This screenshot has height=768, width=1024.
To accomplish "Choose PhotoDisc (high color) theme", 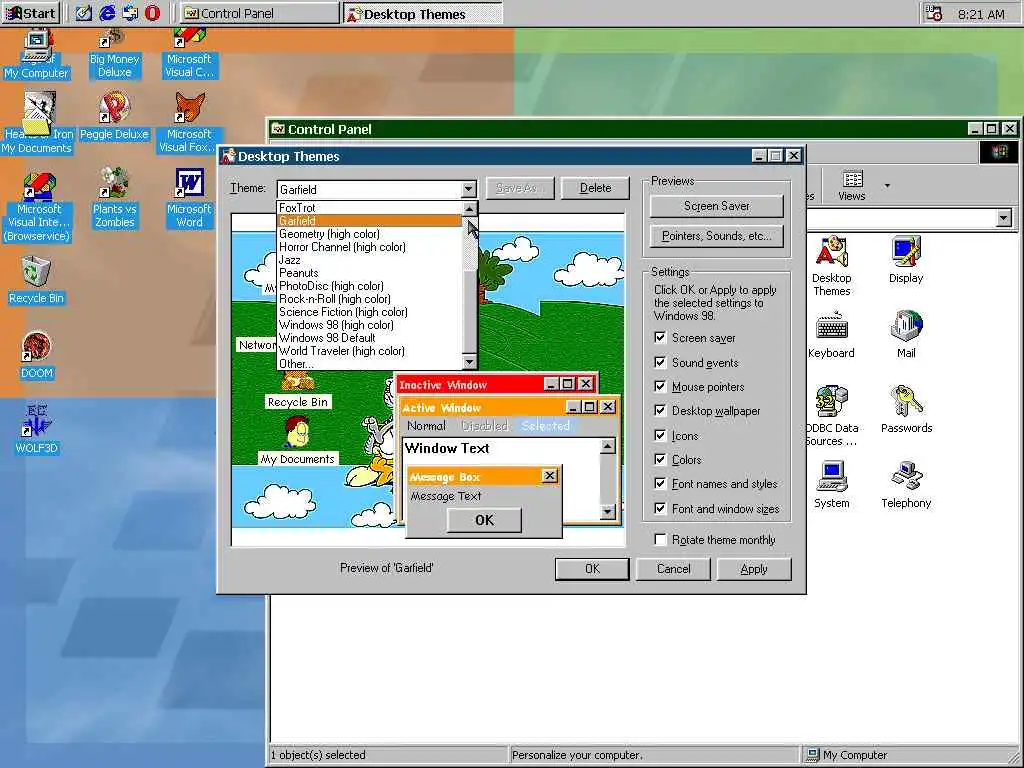I will pos(369,286).
